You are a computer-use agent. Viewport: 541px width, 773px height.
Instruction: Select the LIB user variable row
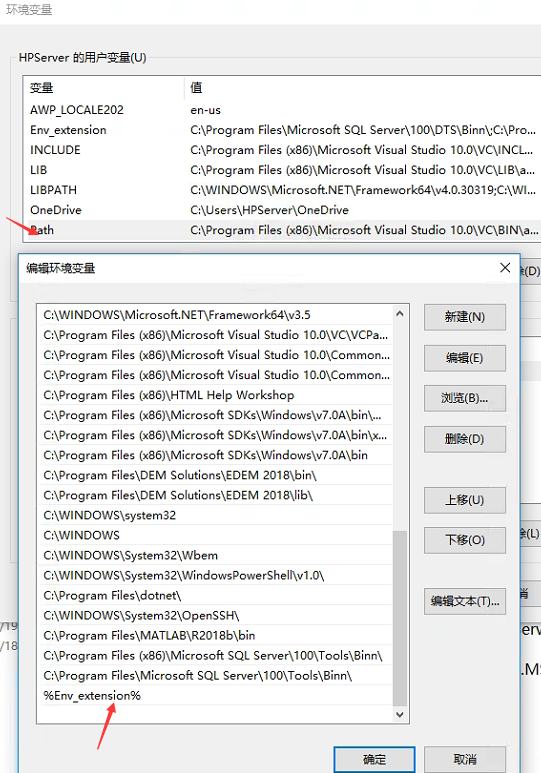point(282,170)
